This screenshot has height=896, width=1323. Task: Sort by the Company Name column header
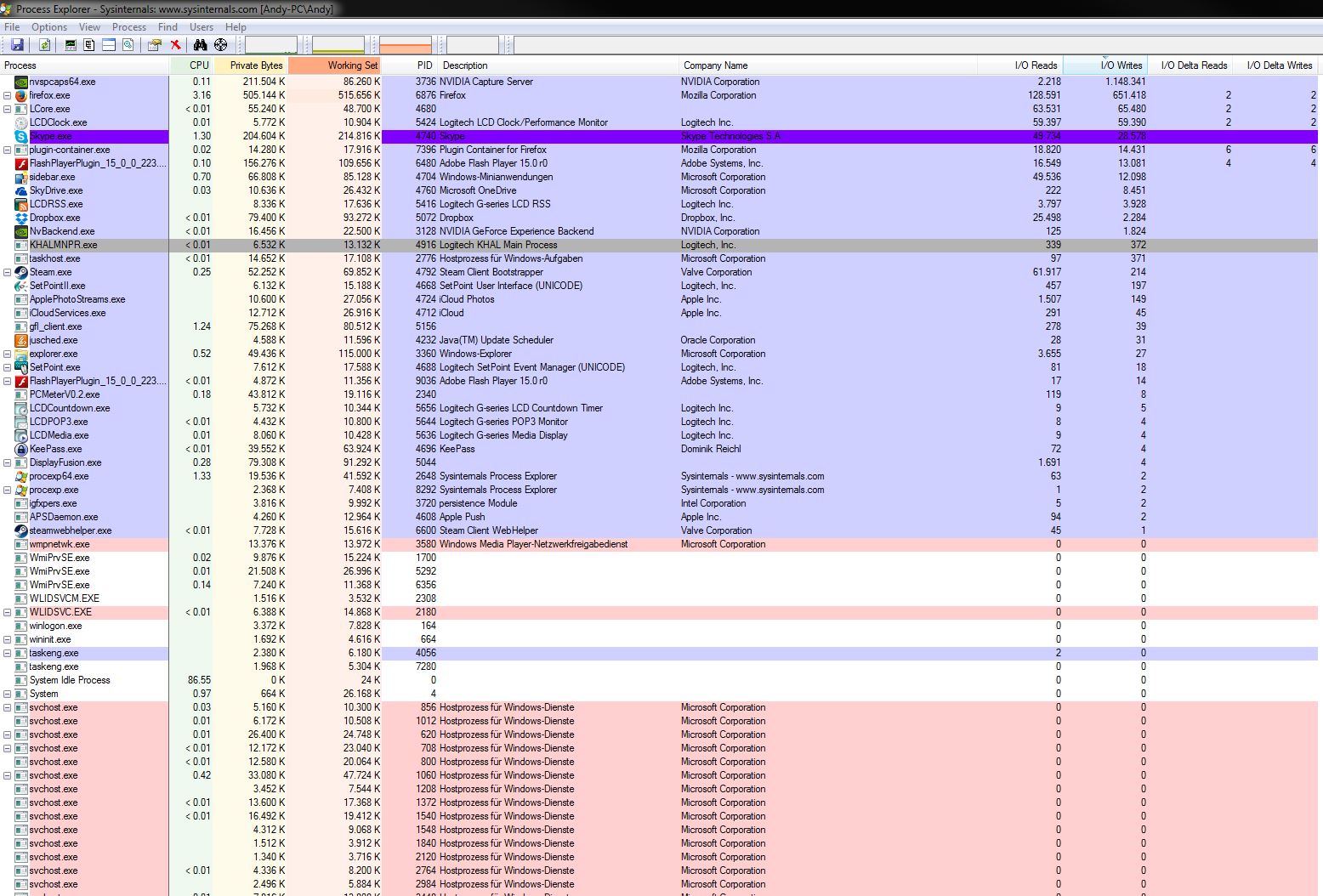[x=827, y=65]
